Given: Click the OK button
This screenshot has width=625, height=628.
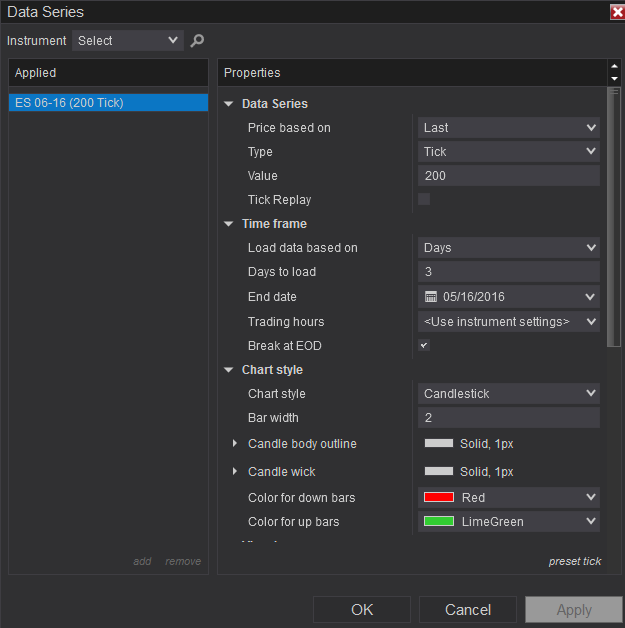Looking at the screenshot, I should click(x=362, y=610).
